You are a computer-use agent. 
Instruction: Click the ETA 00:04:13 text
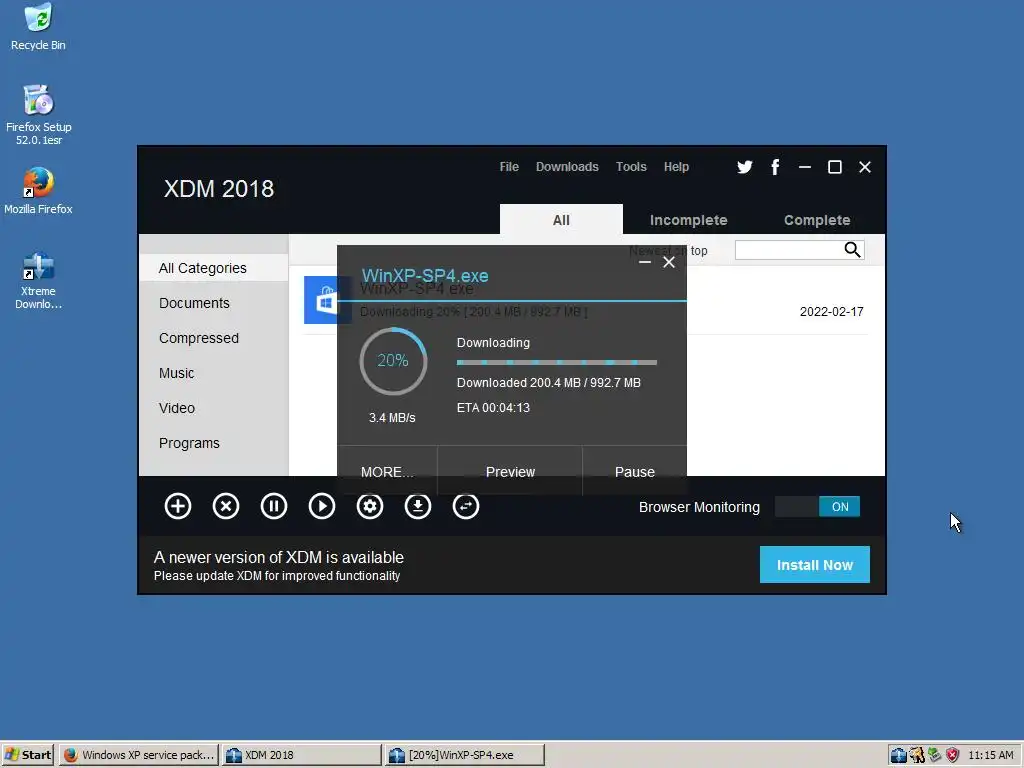click(x=493, y=408)
